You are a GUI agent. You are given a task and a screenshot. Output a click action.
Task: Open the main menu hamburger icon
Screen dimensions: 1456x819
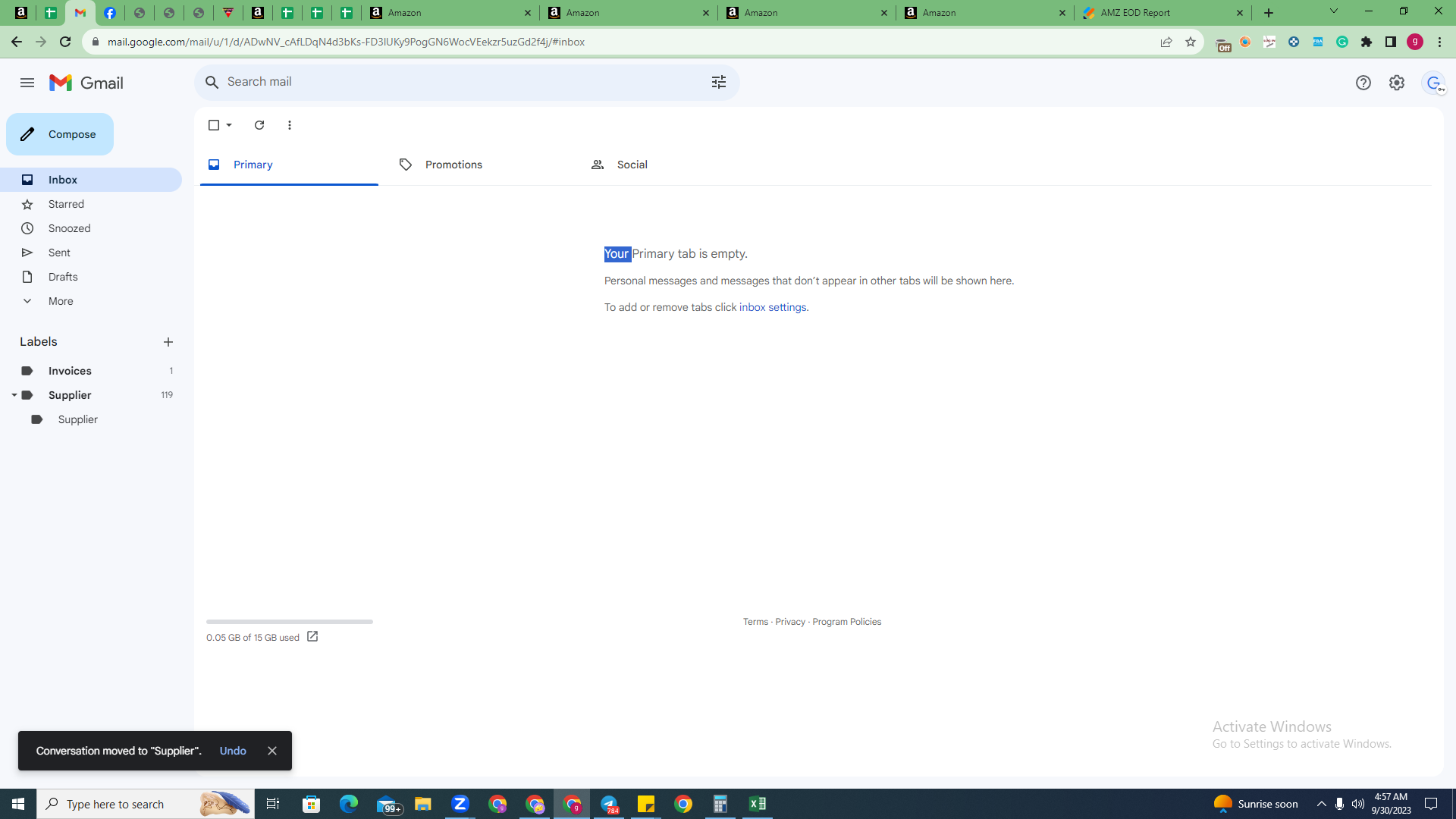[x=27, y=83]
